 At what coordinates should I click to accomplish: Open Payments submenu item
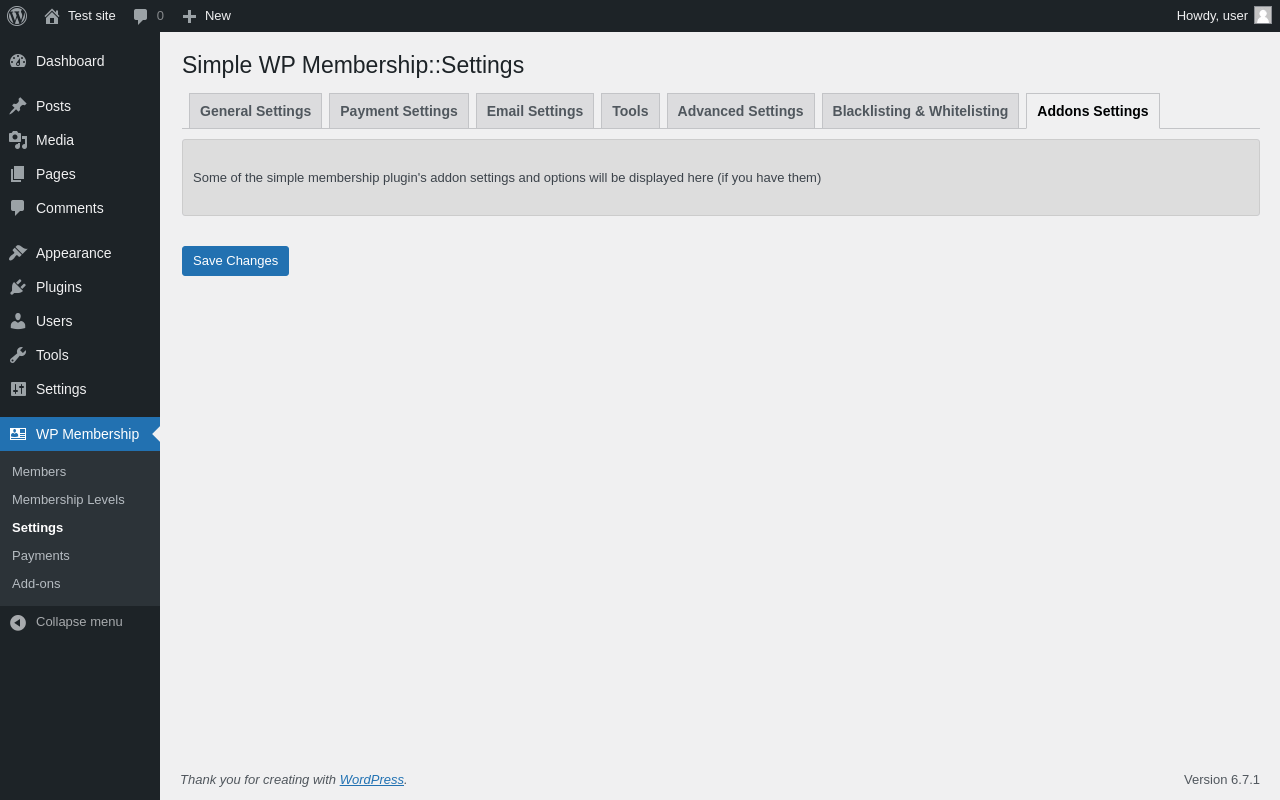coord(41,556)
